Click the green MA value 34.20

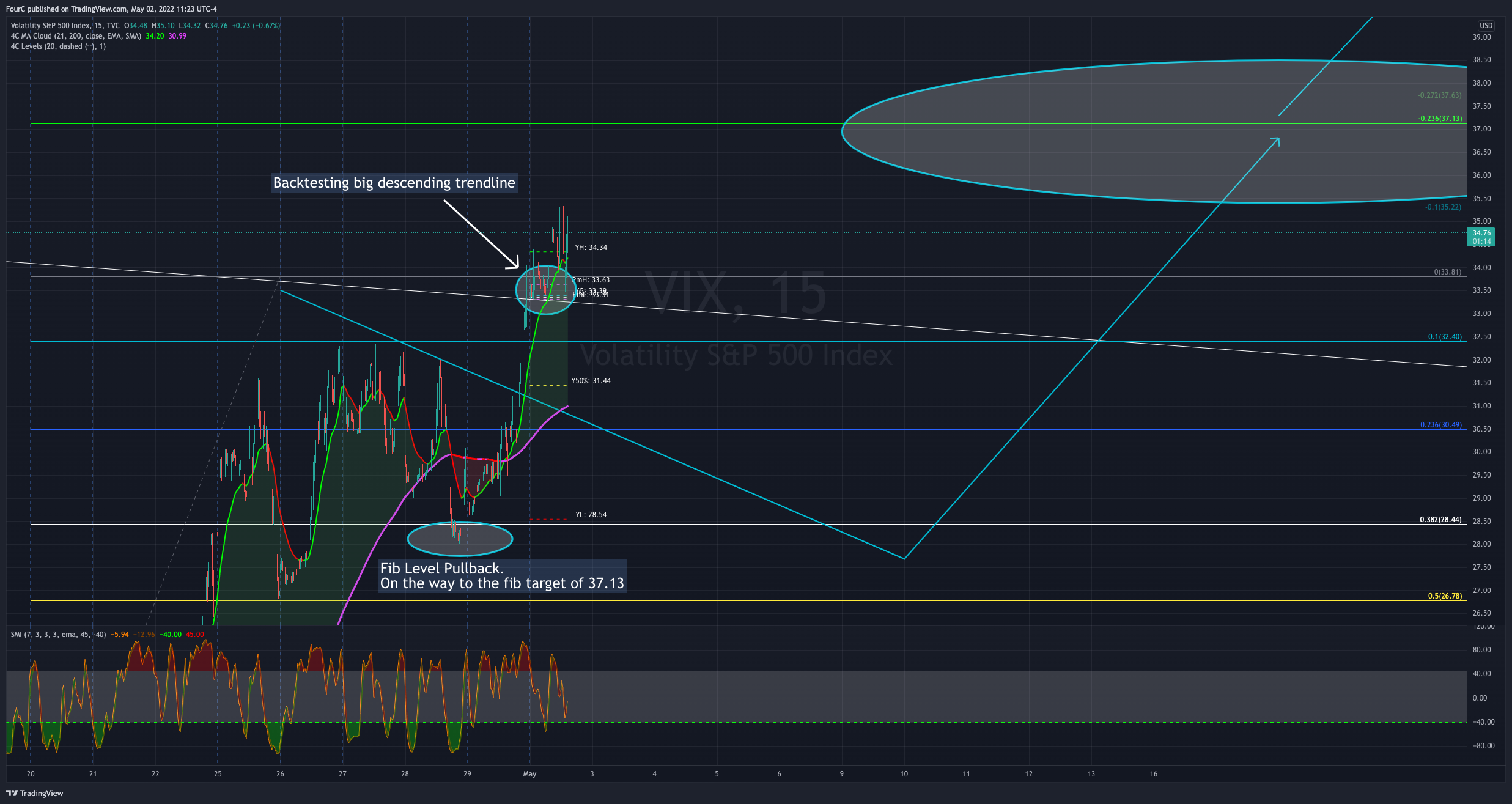[x=155, y=36]
